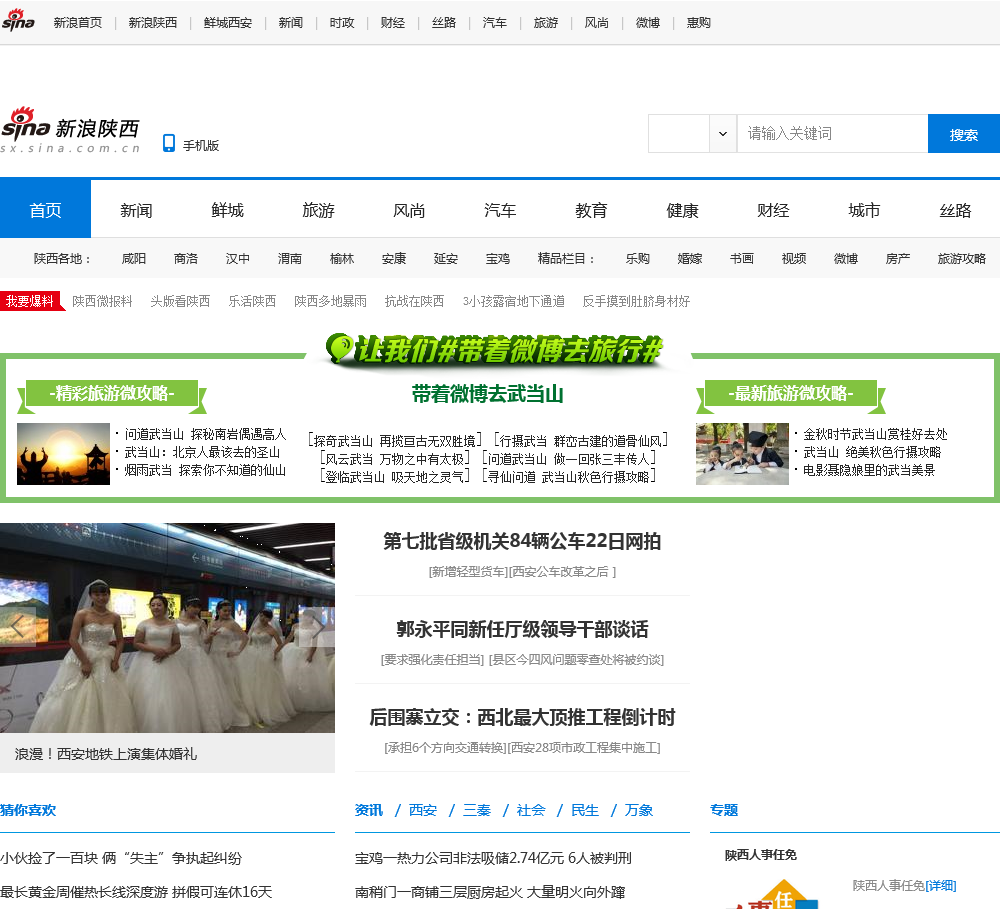The height and width of the screenshot is (909, 1000).
Task: Open headline 后围寨立交：西北最大顶推工程倒计时
Action: pyautogui.click(x=522, y=717)
